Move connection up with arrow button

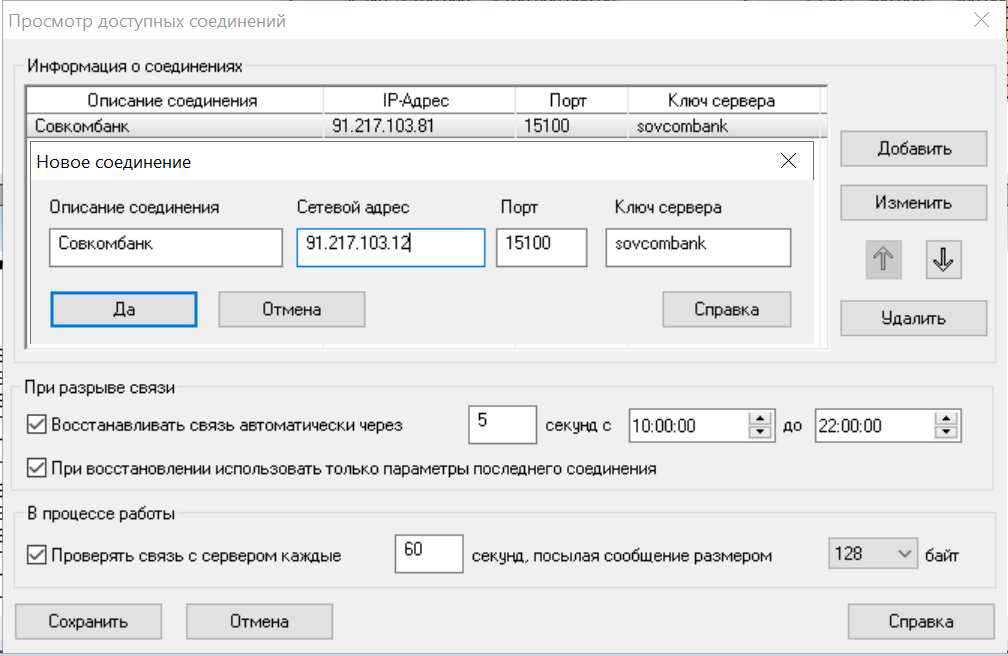[885, 260]
